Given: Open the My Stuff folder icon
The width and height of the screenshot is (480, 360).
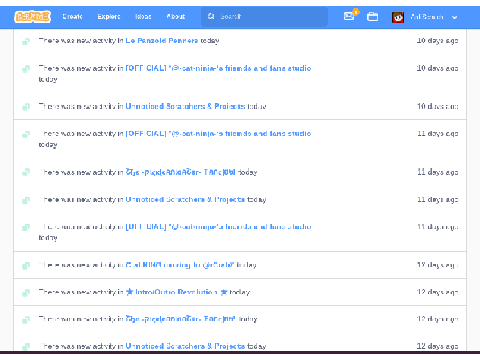Looking at the screenshot, I should tap(372, 16).
